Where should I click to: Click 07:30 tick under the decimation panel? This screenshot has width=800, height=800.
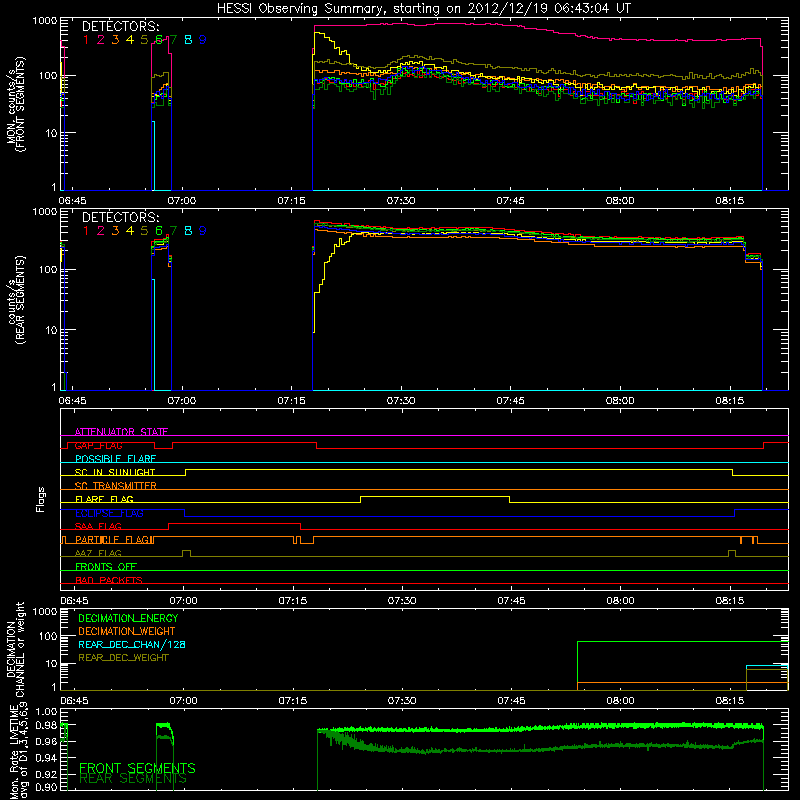click(402, 701)
